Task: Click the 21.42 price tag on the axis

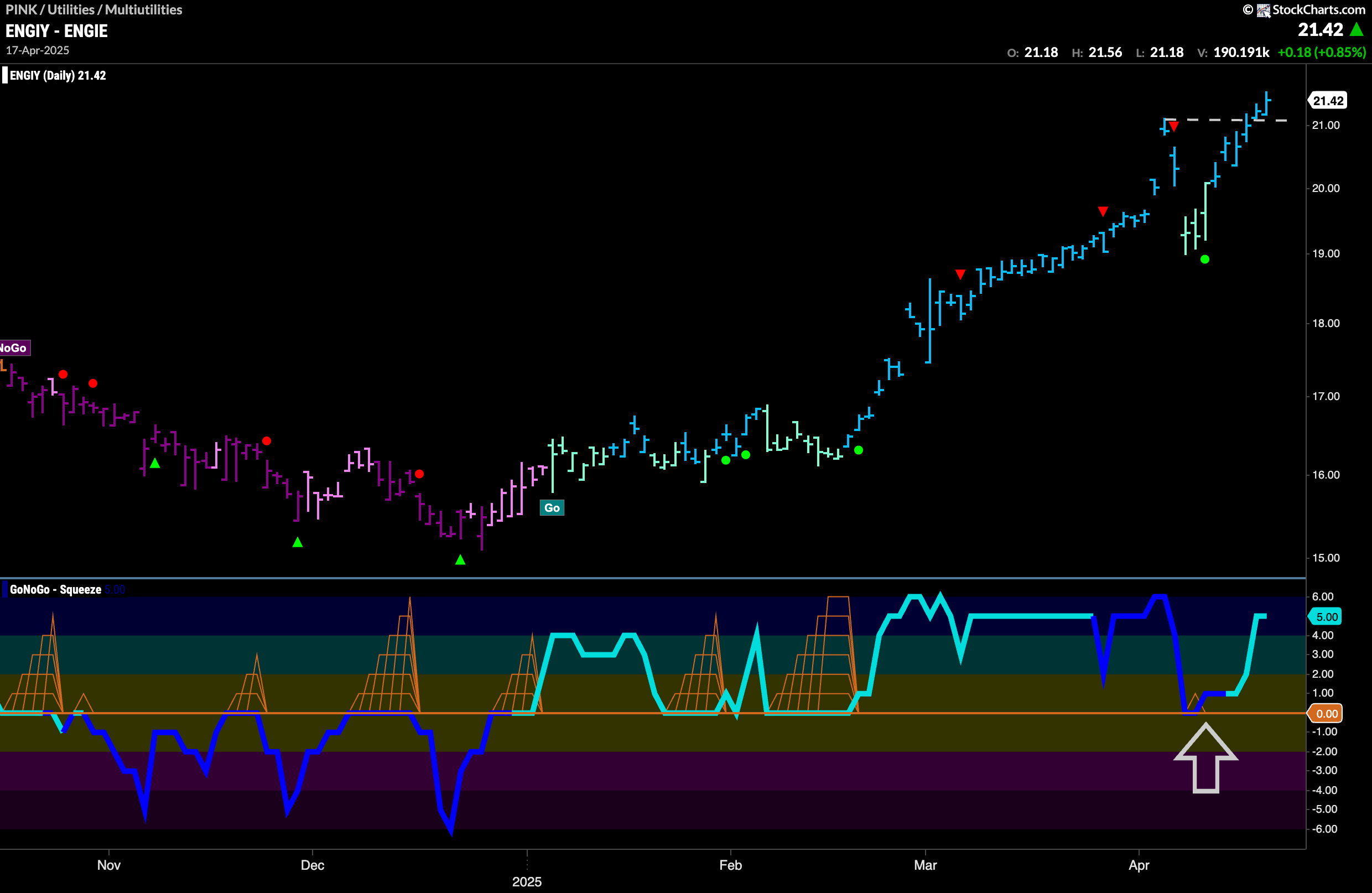Action: 1328,100
